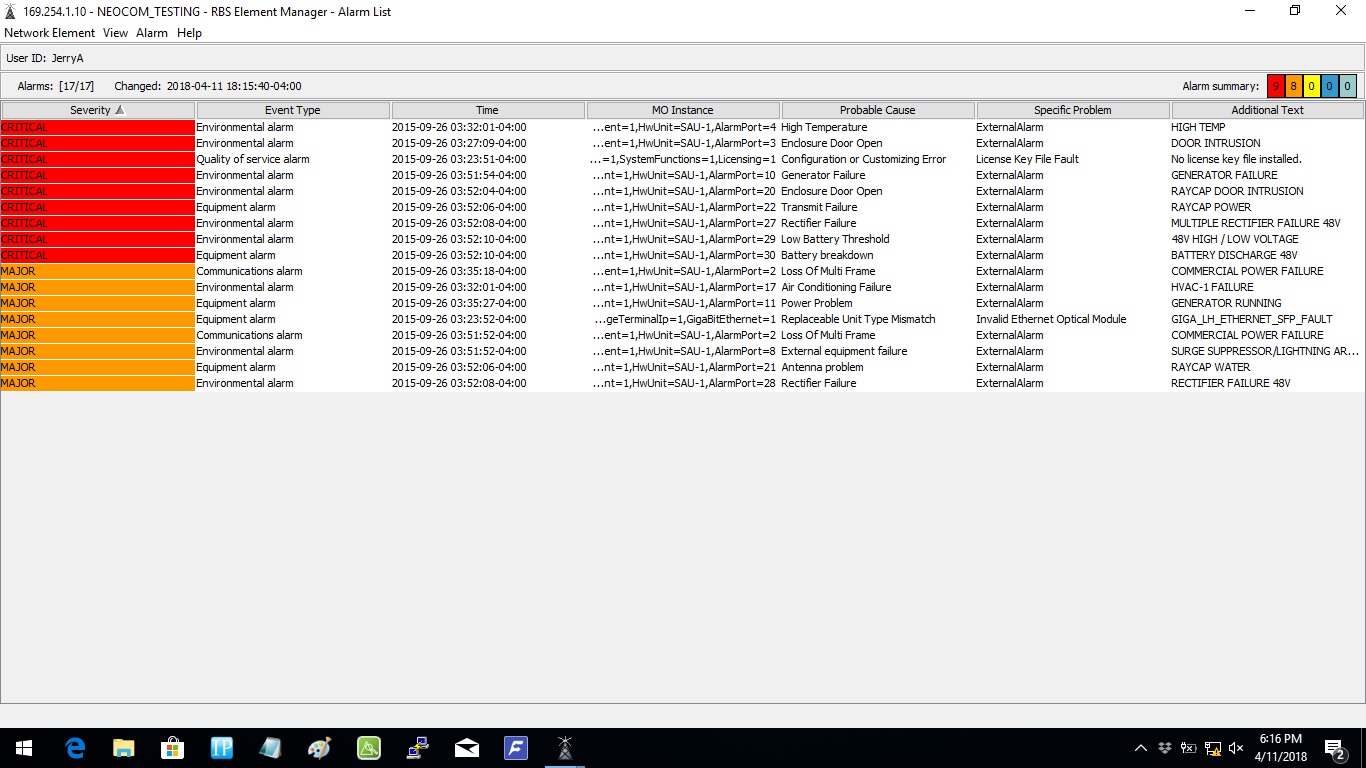The width and height of the screenshot is (1366, 768).
Task: Click the GENERATOR RUNNING cell
Action: pyautogui.click(x=1267, y=303)
